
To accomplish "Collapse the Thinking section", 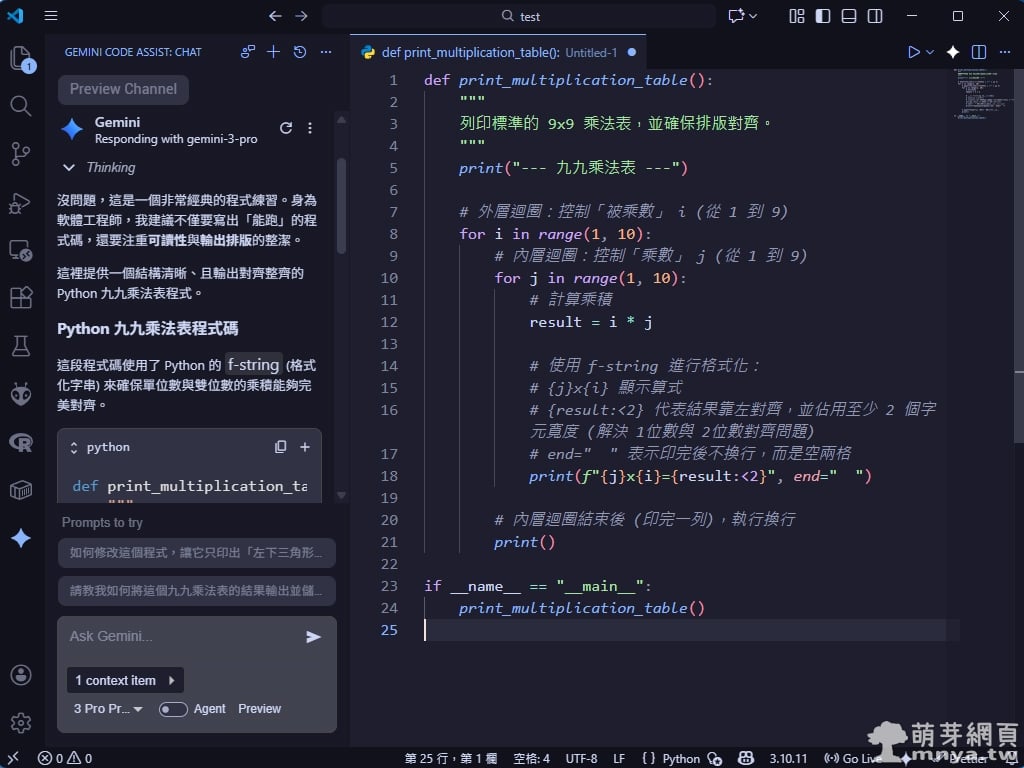I will (x=69, y=168).
